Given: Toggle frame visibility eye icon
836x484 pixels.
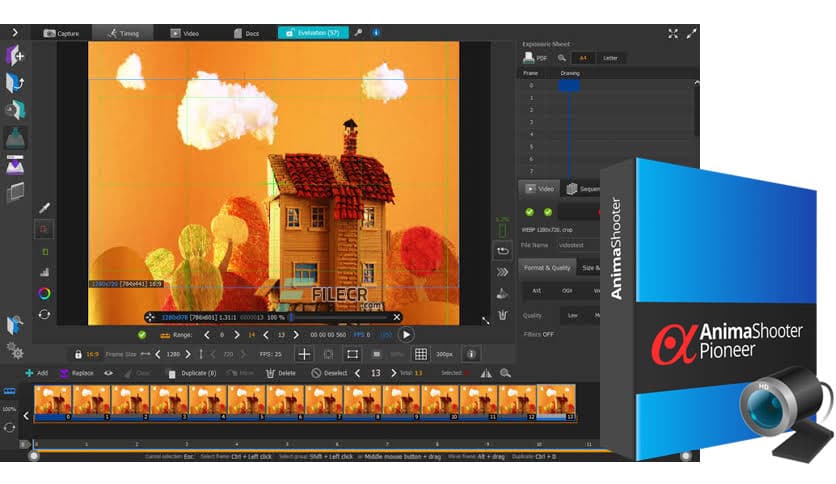Looking at the screenshot, I should tap(108, 373).
